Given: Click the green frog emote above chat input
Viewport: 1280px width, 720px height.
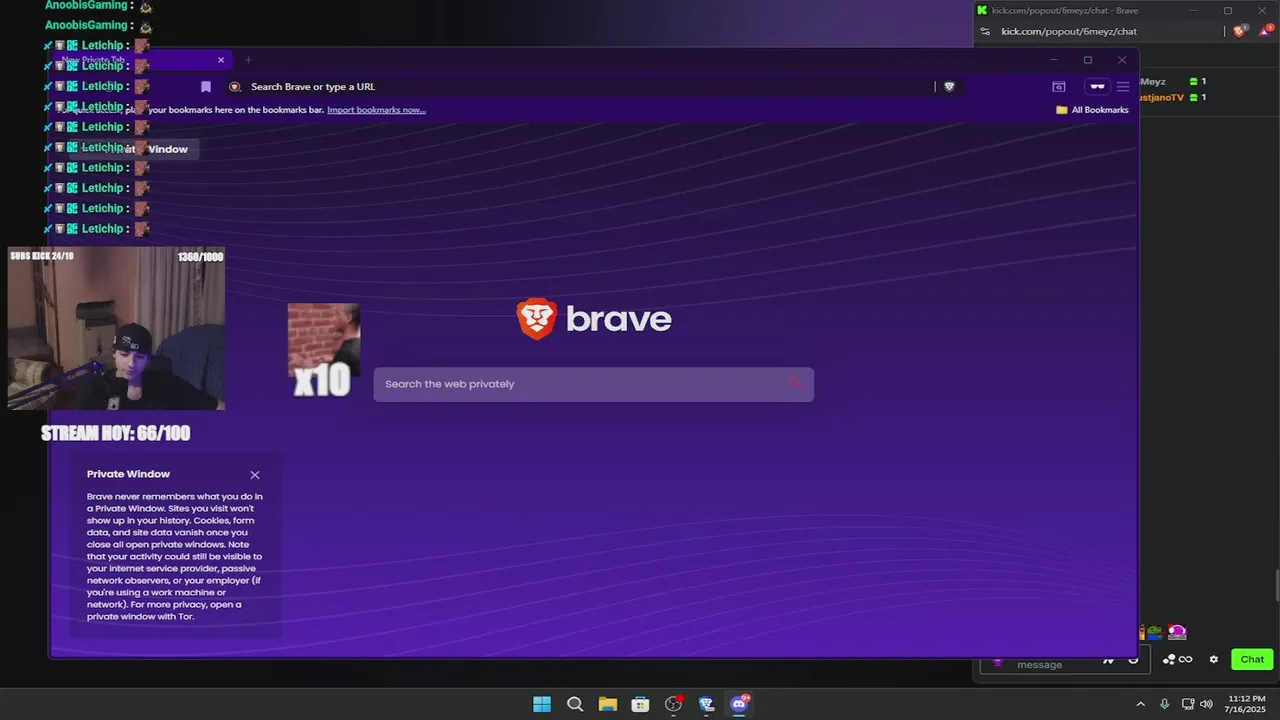Looking at the screenshot, I should 1155,632.
